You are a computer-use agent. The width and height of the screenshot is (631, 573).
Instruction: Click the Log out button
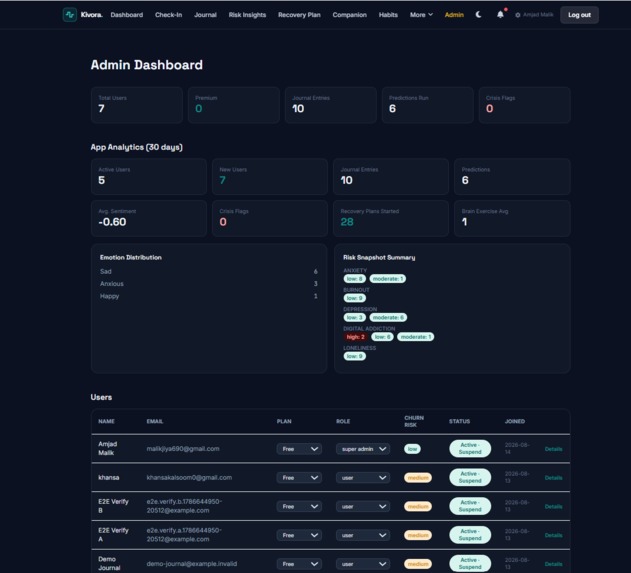[579, 15]
